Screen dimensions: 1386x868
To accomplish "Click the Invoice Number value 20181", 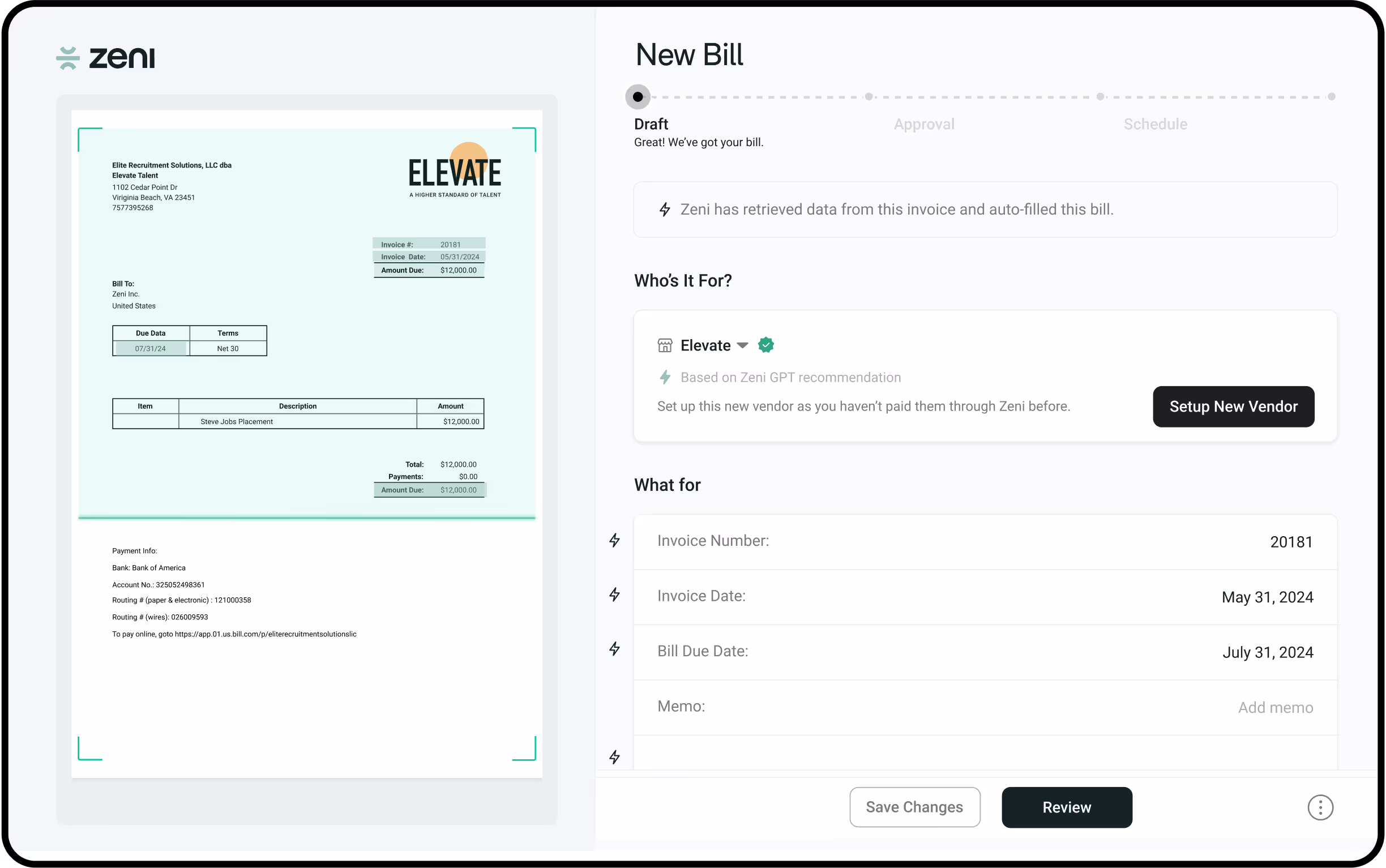I will click(1291, 542).
